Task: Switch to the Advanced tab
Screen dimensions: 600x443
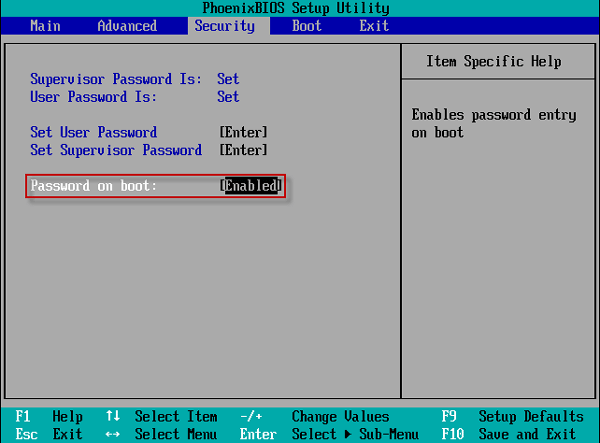Action: click(127, 26)
